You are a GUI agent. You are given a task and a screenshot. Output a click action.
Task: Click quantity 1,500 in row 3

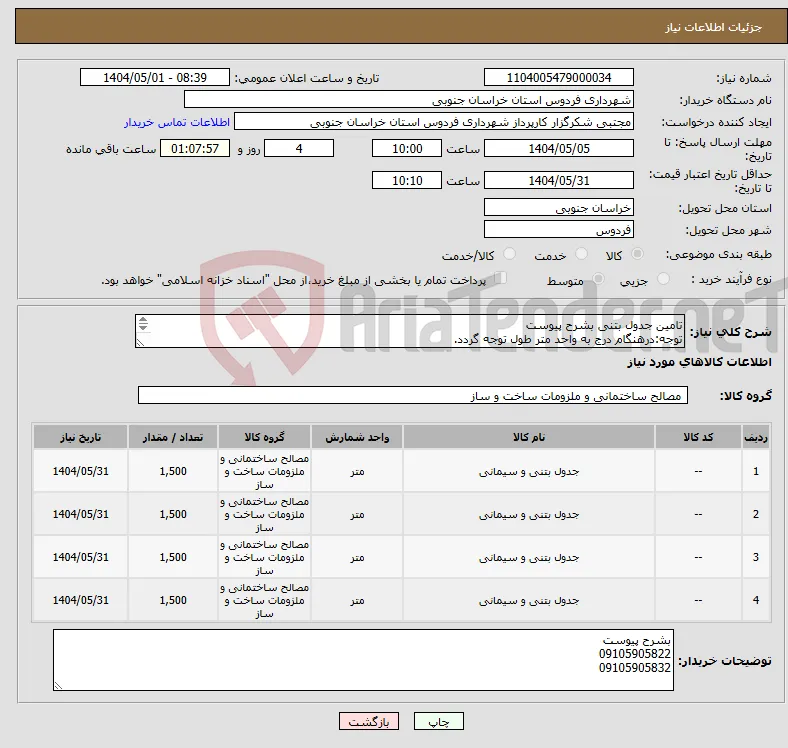(x=173, y=557)
